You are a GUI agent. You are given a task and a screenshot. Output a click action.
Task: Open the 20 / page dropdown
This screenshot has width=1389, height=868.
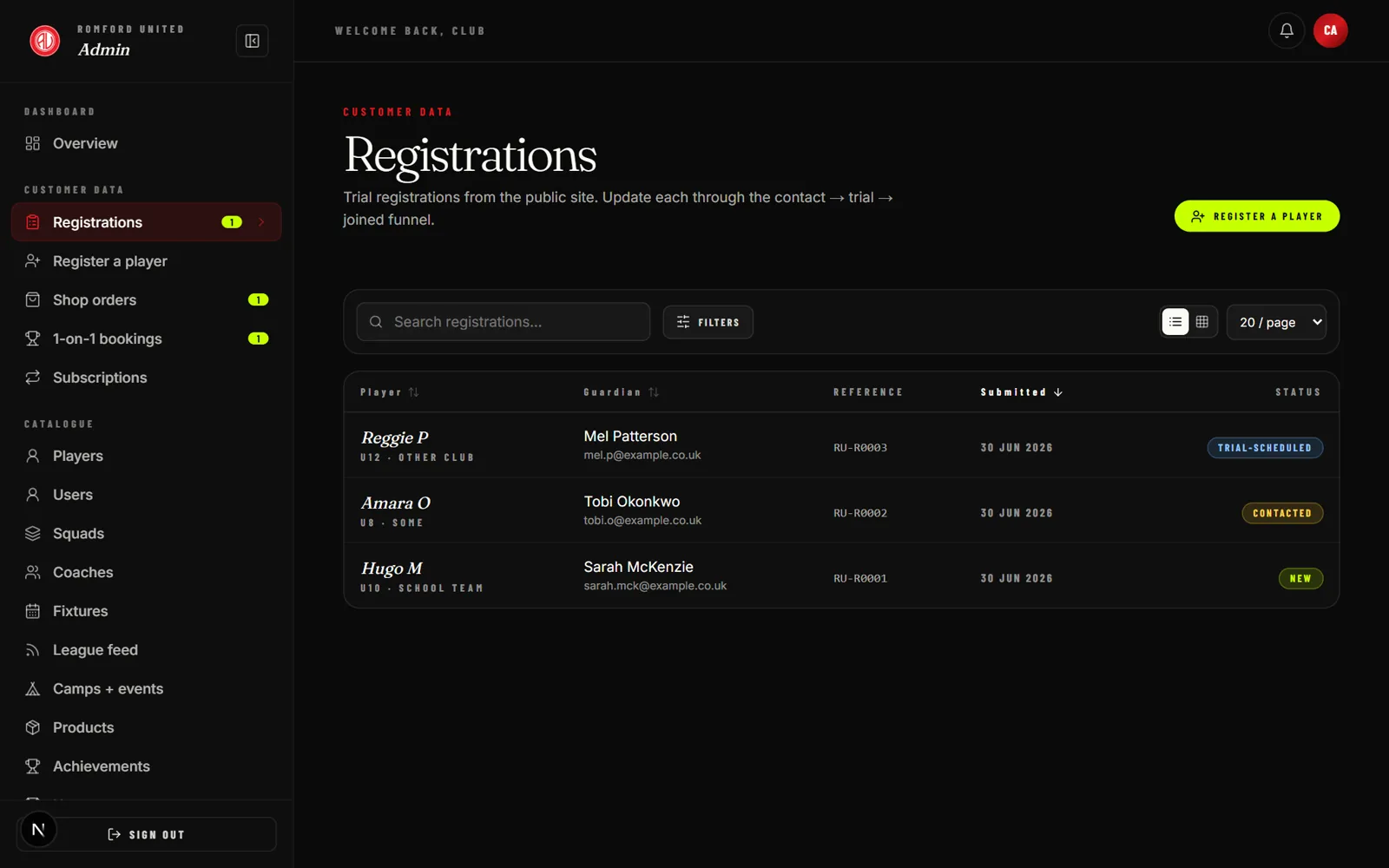1276,322
